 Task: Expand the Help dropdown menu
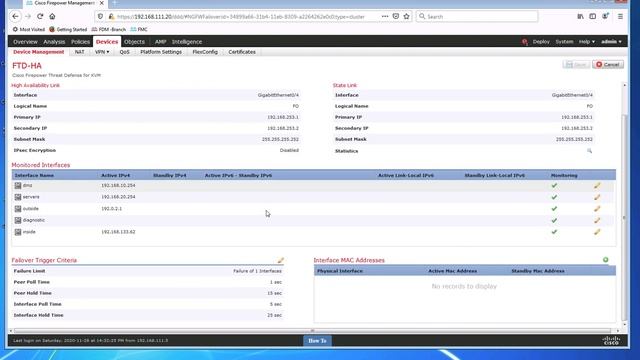tap(587, 42)
